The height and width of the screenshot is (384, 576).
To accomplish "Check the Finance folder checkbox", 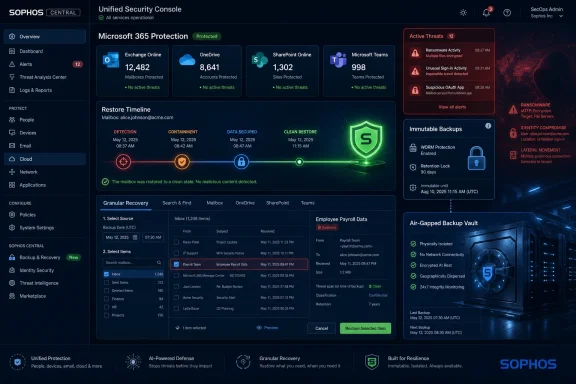I will pyautogui.click(x=106, y=299).
